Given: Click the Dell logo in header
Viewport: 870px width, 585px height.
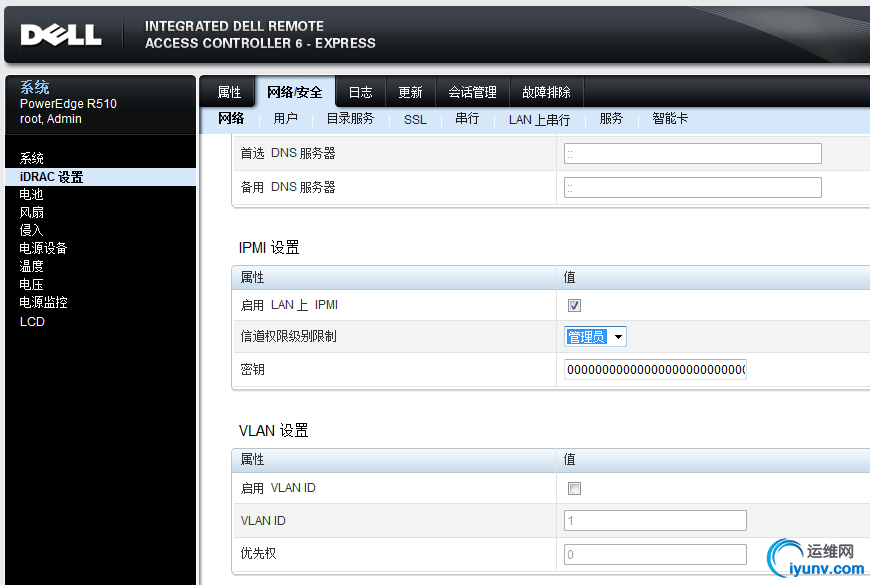Looking at the screenshot, I should [x=61, y=35].
